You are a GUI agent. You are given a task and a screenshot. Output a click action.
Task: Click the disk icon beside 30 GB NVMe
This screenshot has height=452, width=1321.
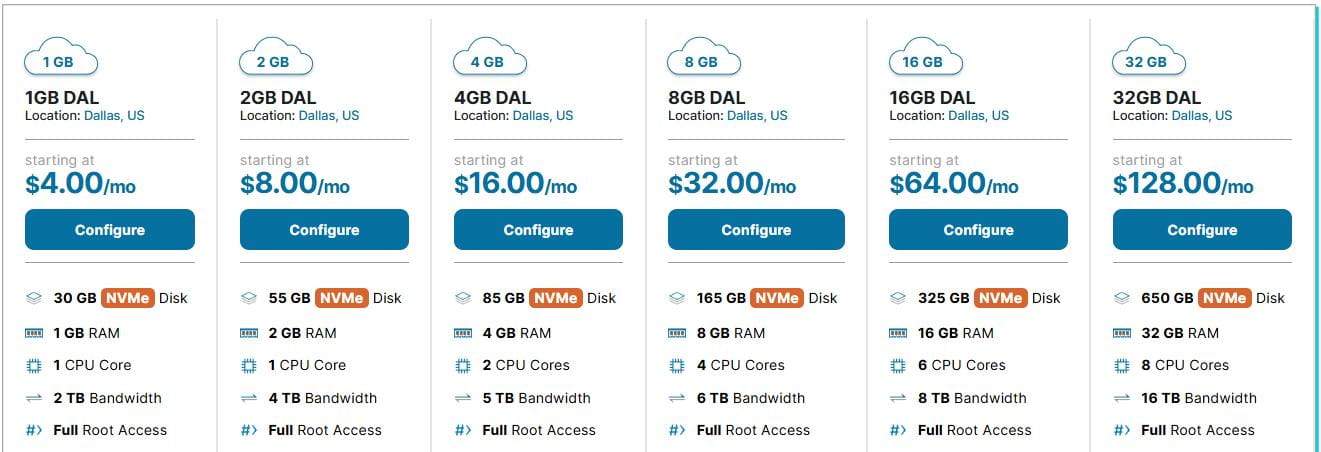click(x=34, y=298)
